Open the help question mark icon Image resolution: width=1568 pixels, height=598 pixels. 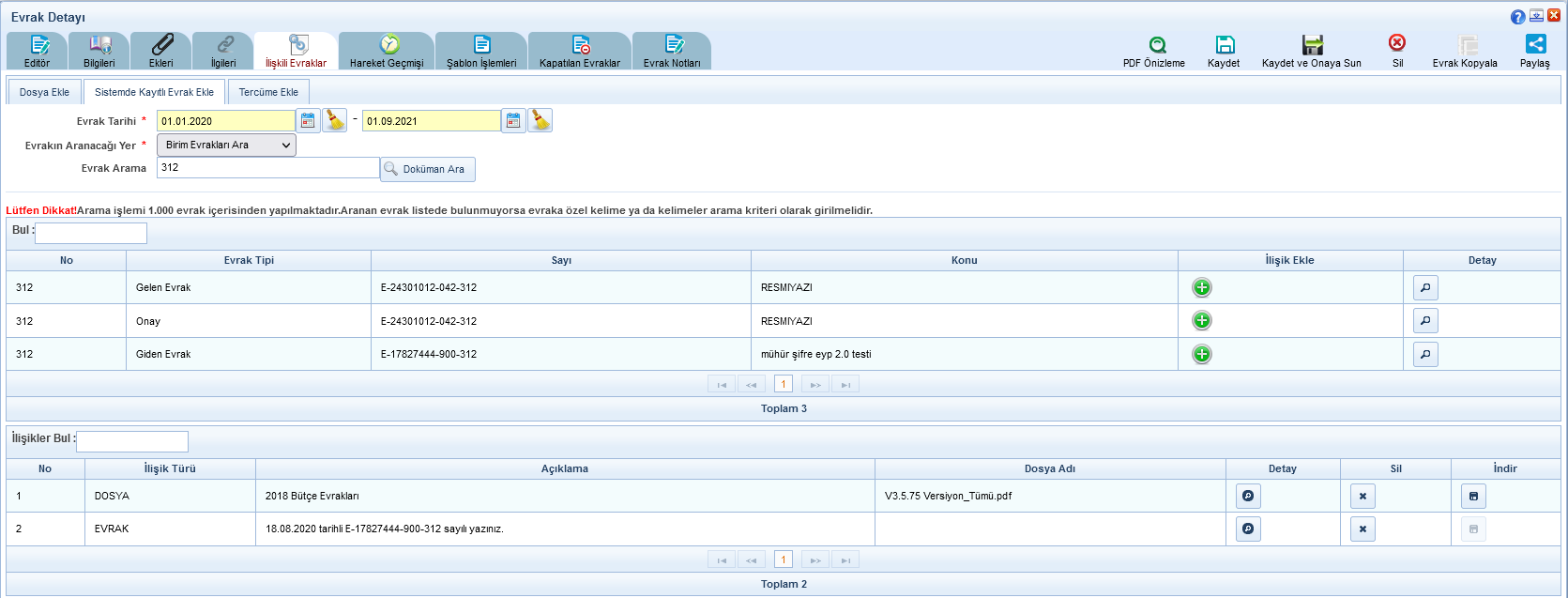point(1517,17)
